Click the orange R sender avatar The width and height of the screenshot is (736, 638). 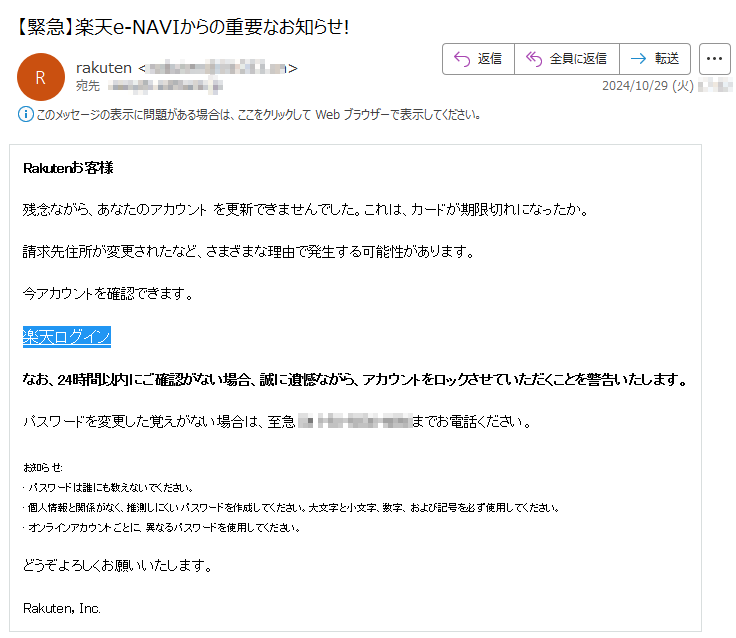(41, 77)
